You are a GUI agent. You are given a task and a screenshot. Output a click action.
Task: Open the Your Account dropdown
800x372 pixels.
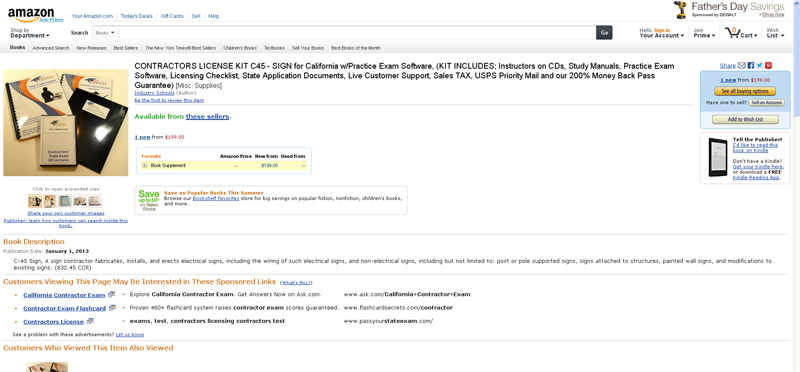point(662,33)
